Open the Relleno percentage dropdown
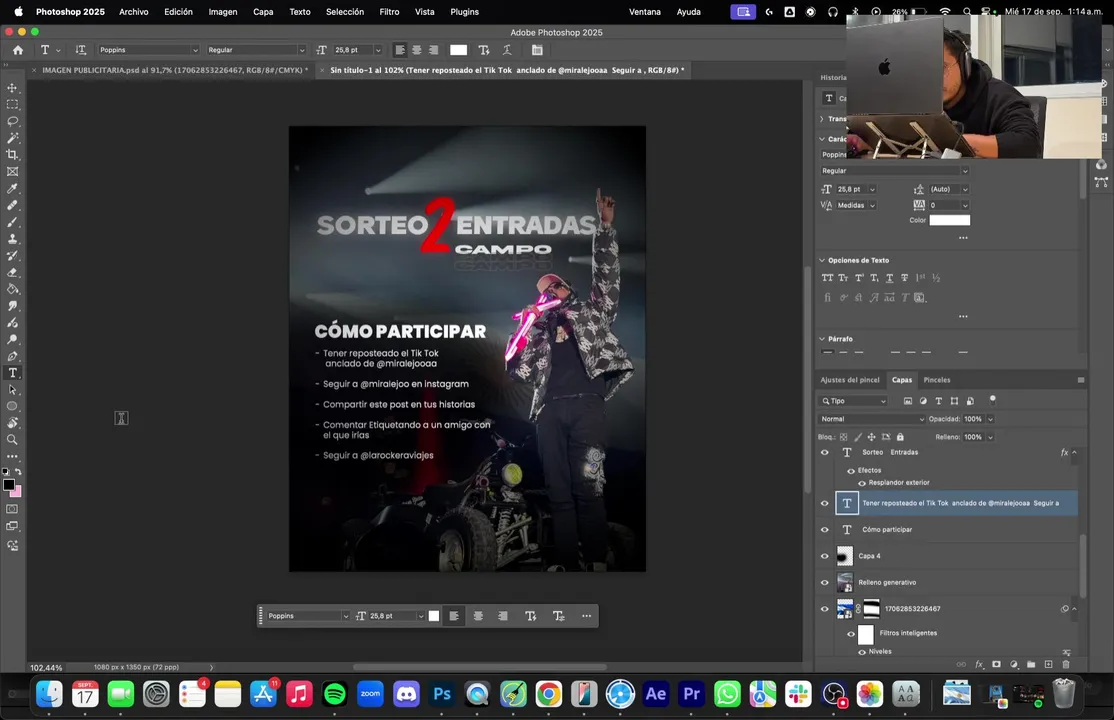This screenshot has height=720, width=1114. coord(990,437)
